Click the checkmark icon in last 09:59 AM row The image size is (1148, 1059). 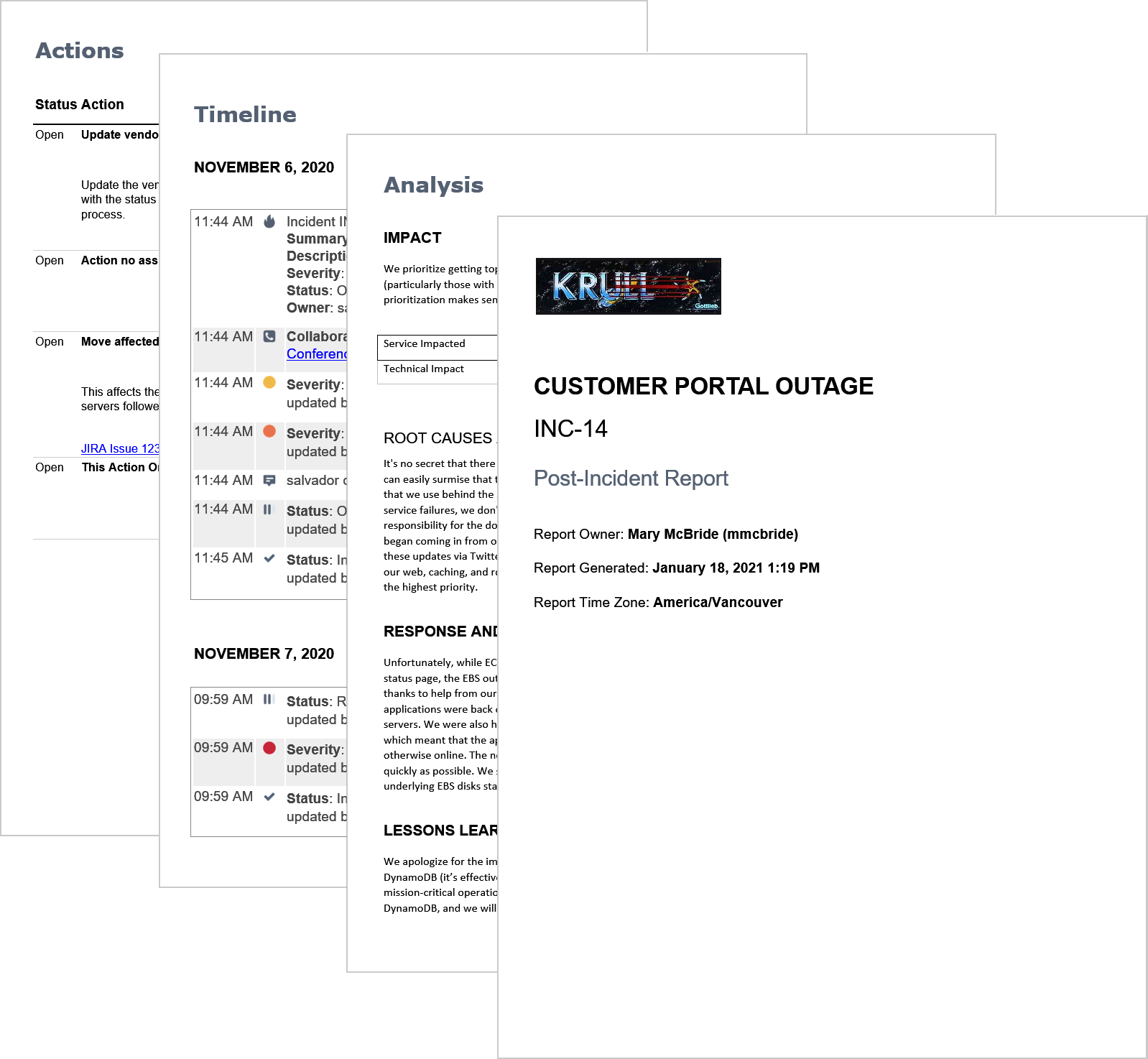(x=269, y=797)
